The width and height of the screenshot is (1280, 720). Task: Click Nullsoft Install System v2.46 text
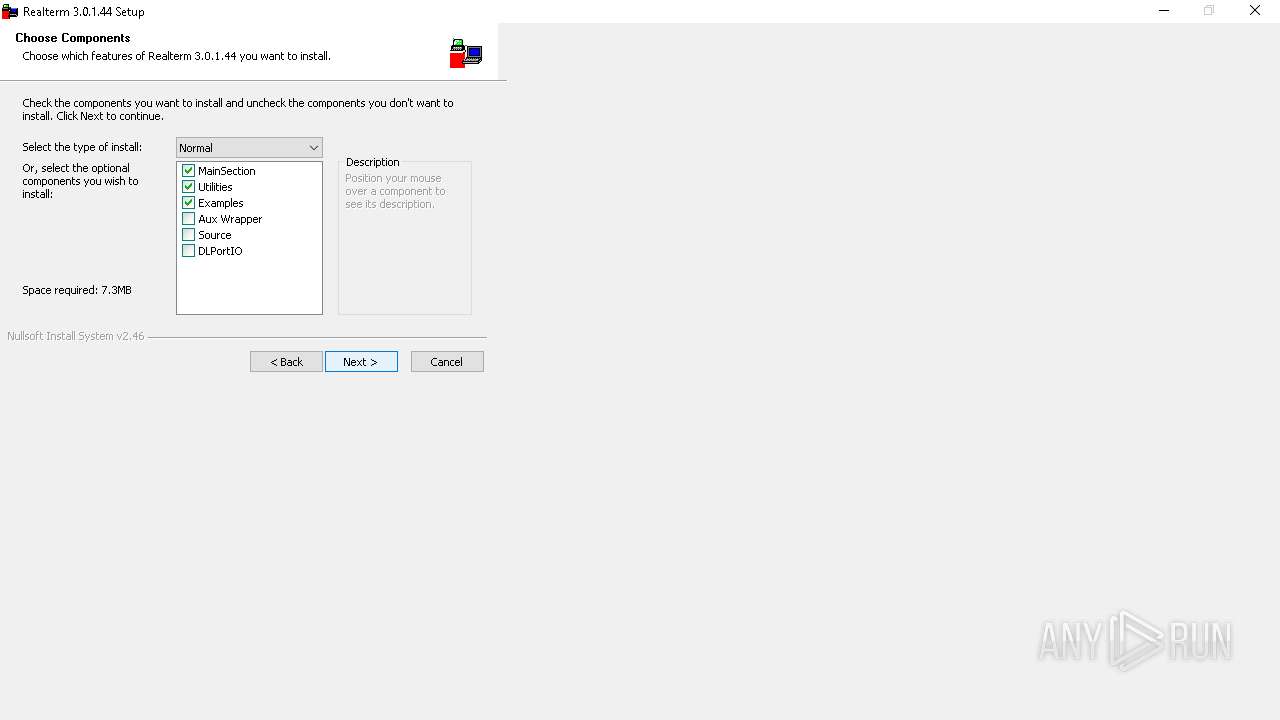click(76, 336)
